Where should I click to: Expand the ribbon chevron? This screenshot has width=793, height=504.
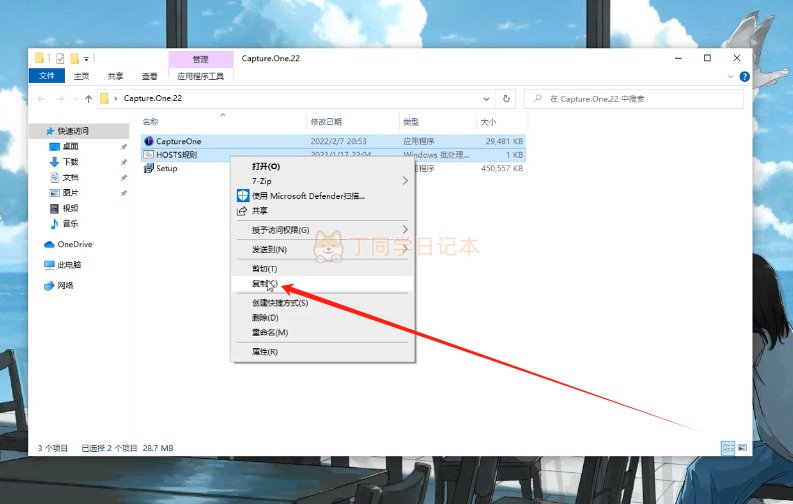(x=730, y=76)
